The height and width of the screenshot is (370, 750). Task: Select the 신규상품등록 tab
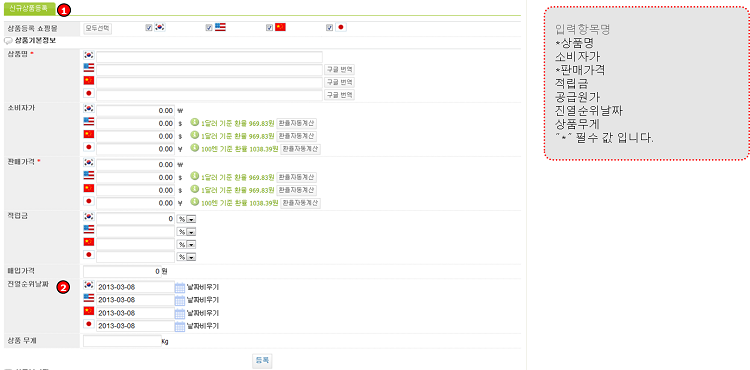click(x=30, y=8)
